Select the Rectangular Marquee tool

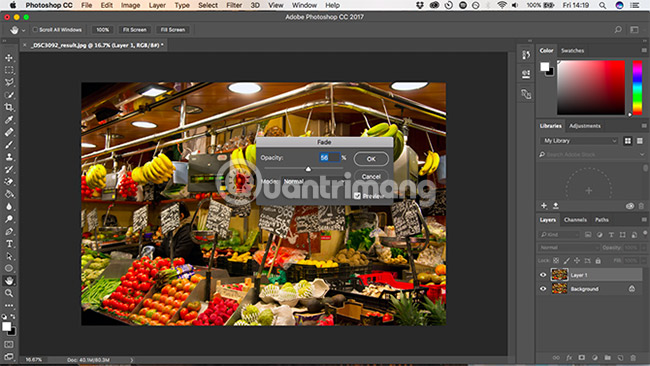pyautogui.click(x=9, y=70)
